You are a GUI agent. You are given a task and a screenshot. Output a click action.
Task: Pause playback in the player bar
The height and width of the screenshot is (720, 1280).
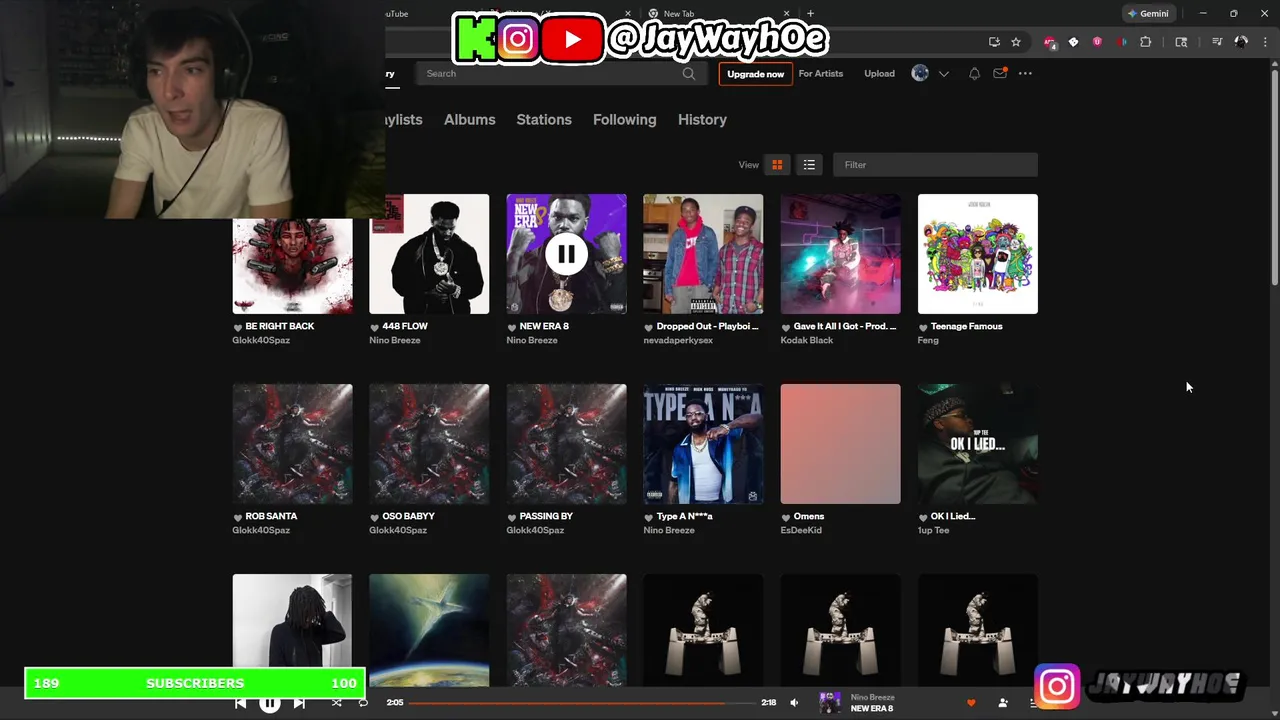tap(270, 703)
